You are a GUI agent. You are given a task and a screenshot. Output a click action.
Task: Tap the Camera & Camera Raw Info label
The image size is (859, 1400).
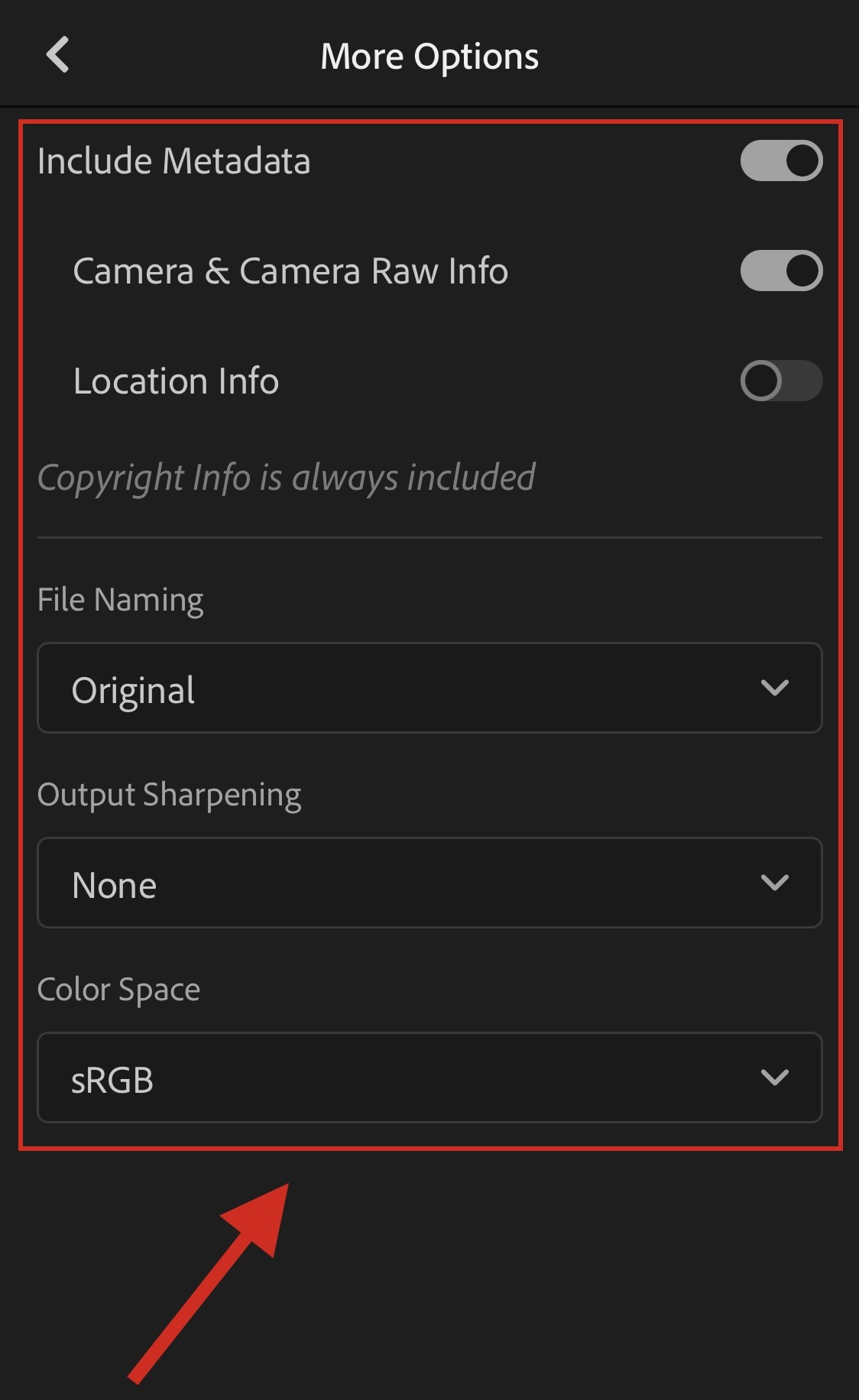290,271
